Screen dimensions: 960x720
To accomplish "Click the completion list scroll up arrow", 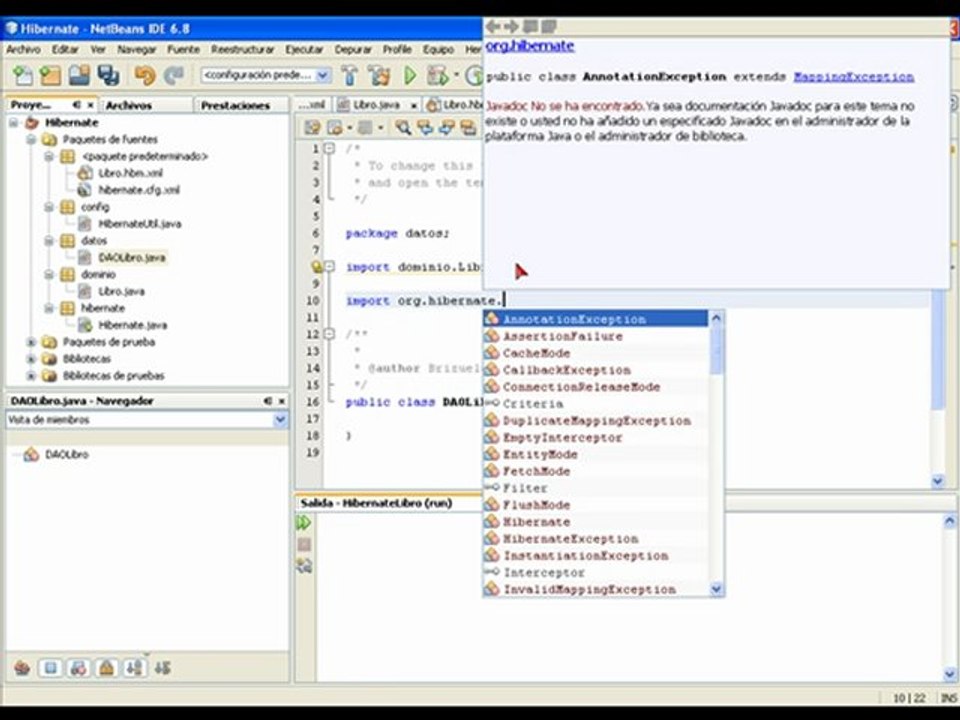I will coord(716,318).
